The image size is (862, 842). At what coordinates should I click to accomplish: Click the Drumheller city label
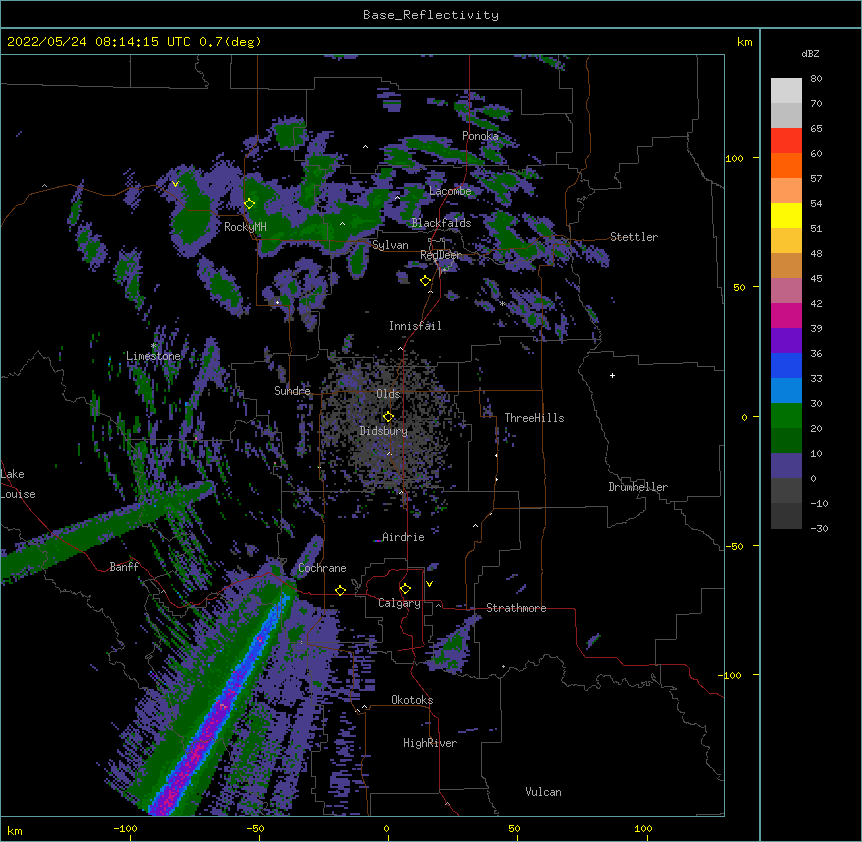[638, 487]
